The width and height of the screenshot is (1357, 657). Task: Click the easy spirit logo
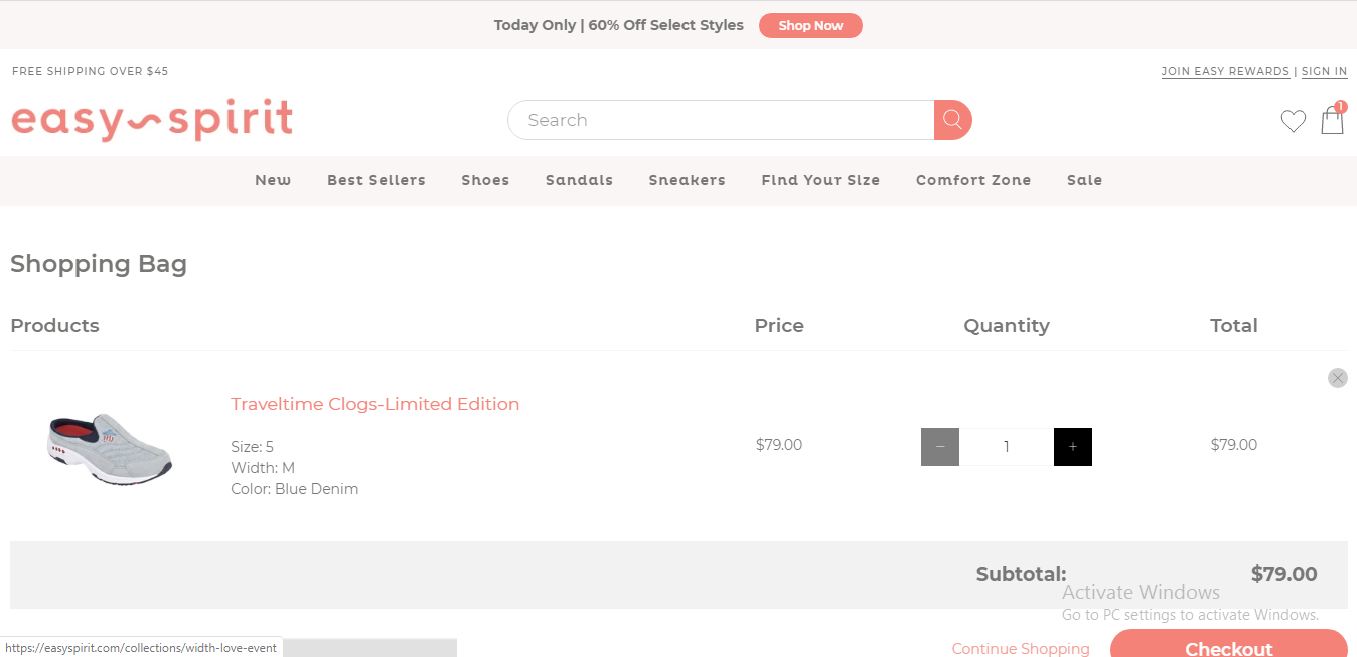152,120
